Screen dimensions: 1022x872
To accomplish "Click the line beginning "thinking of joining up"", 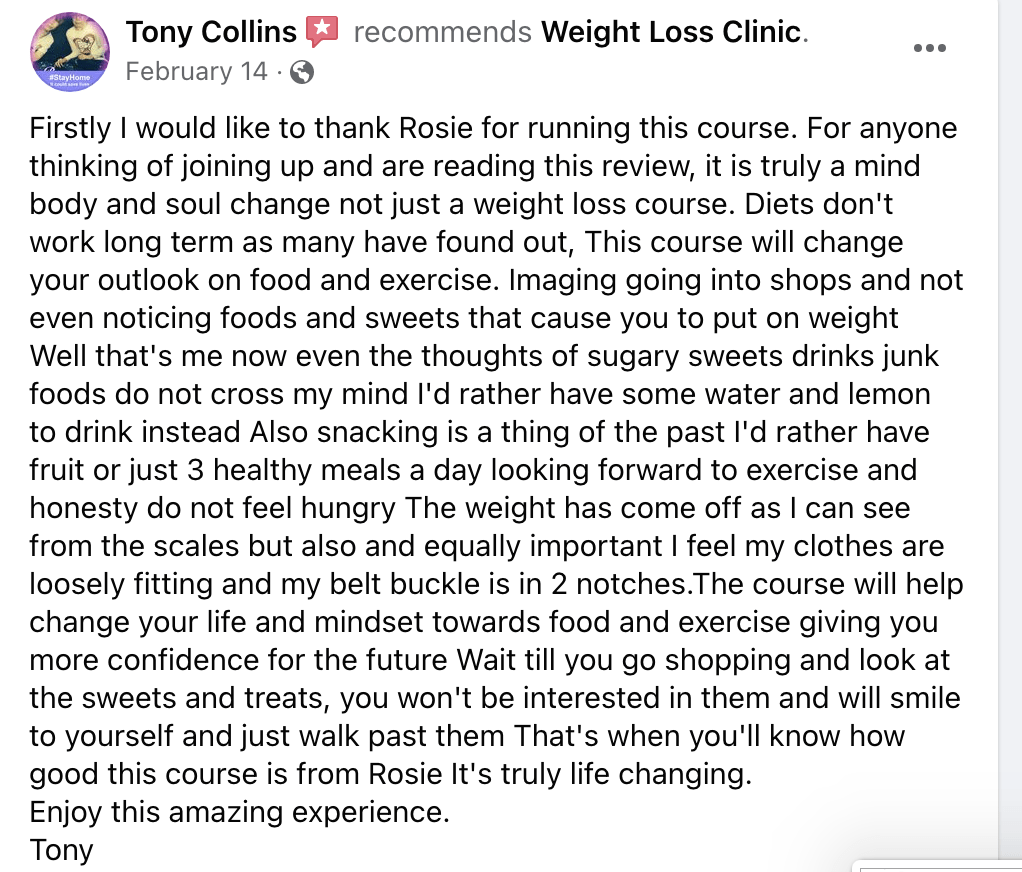I will tap(474, 166).
